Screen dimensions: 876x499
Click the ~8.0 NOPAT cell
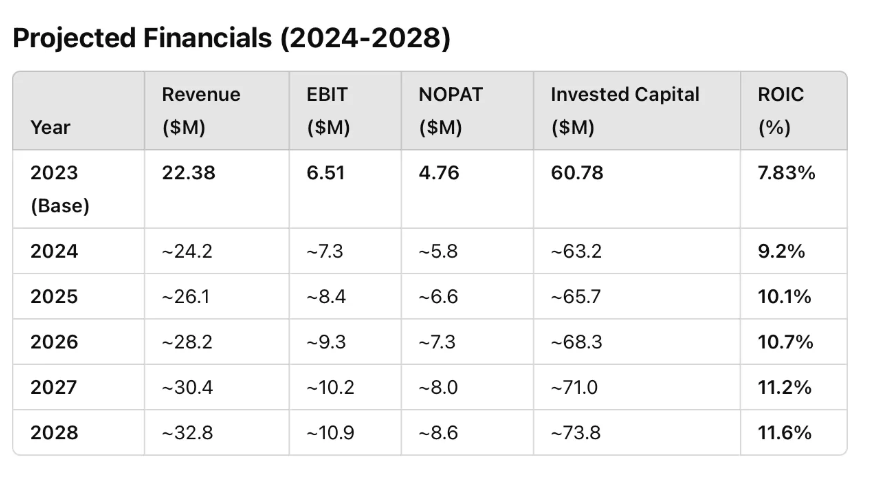click(x=438, y=387)
